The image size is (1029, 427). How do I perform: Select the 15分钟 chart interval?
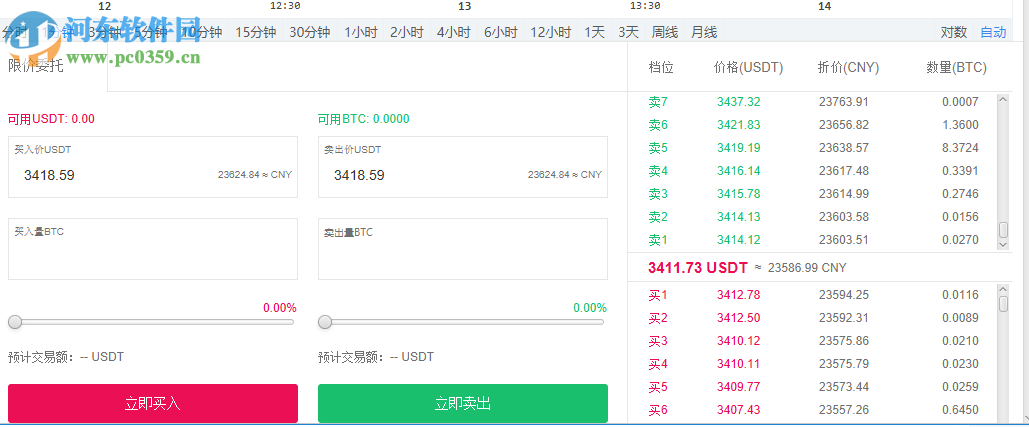[255, 32]
